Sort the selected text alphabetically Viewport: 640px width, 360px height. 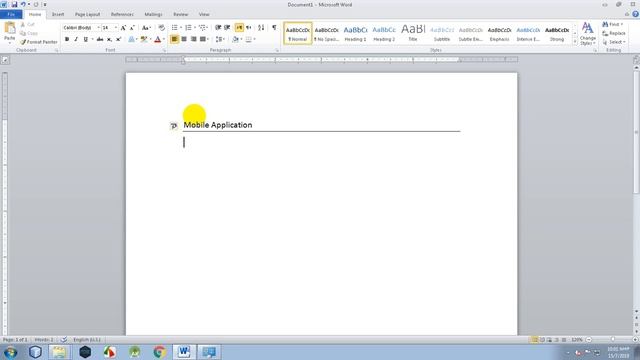[x=261, y=28]
